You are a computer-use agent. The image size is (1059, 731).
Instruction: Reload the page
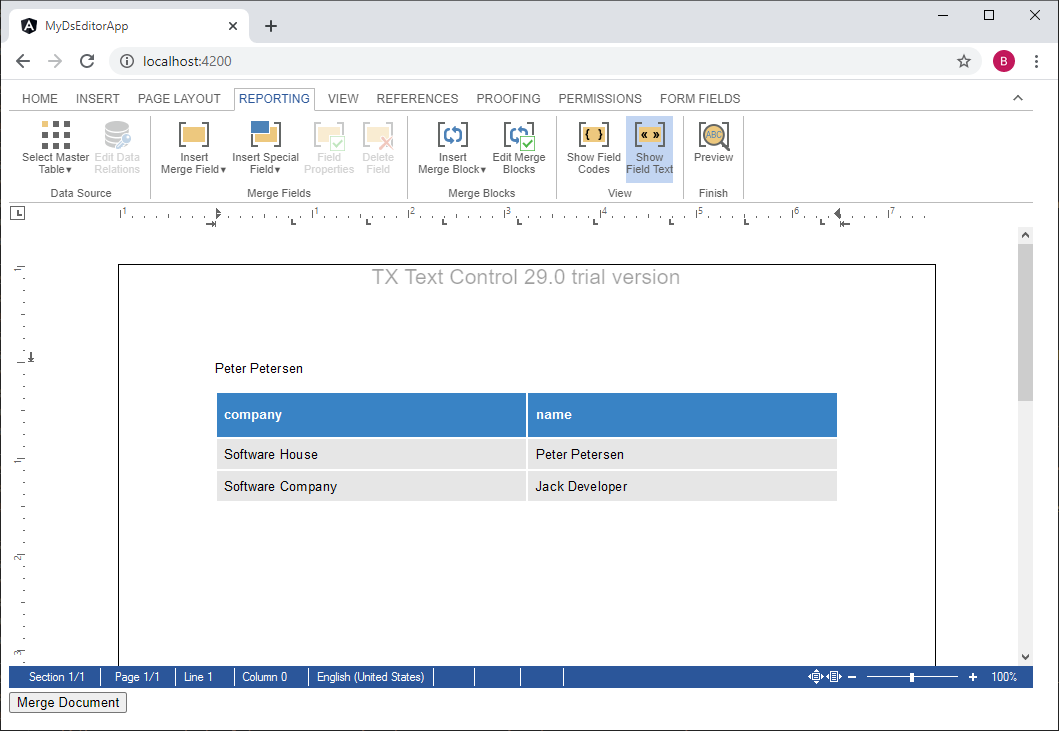click(87, 61)
